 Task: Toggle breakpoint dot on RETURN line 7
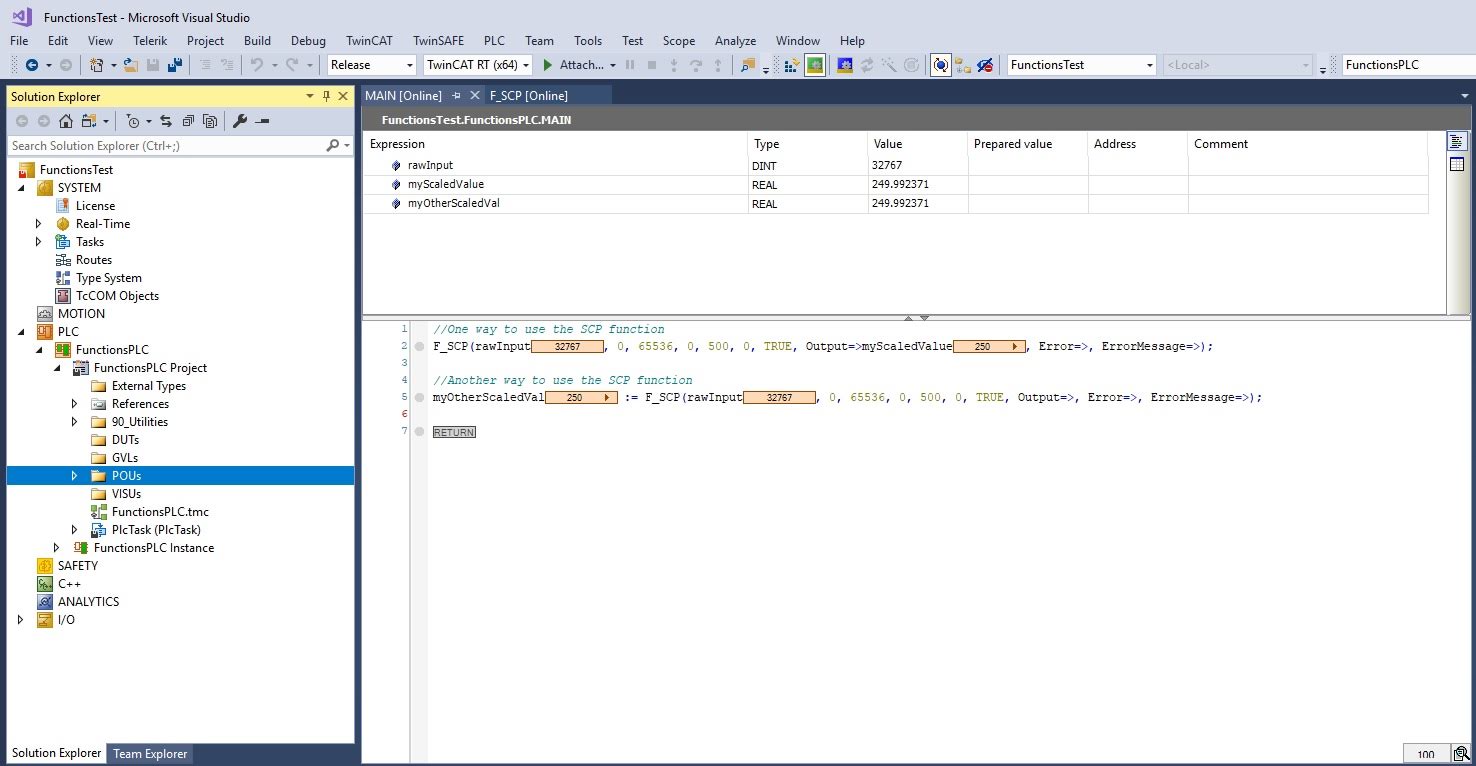click(x=420, y=431)
